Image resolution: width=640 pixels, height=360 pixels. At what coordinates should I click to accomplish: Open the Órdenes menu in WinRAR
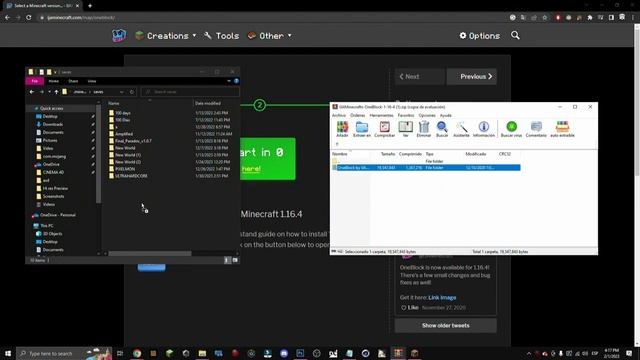358,116
